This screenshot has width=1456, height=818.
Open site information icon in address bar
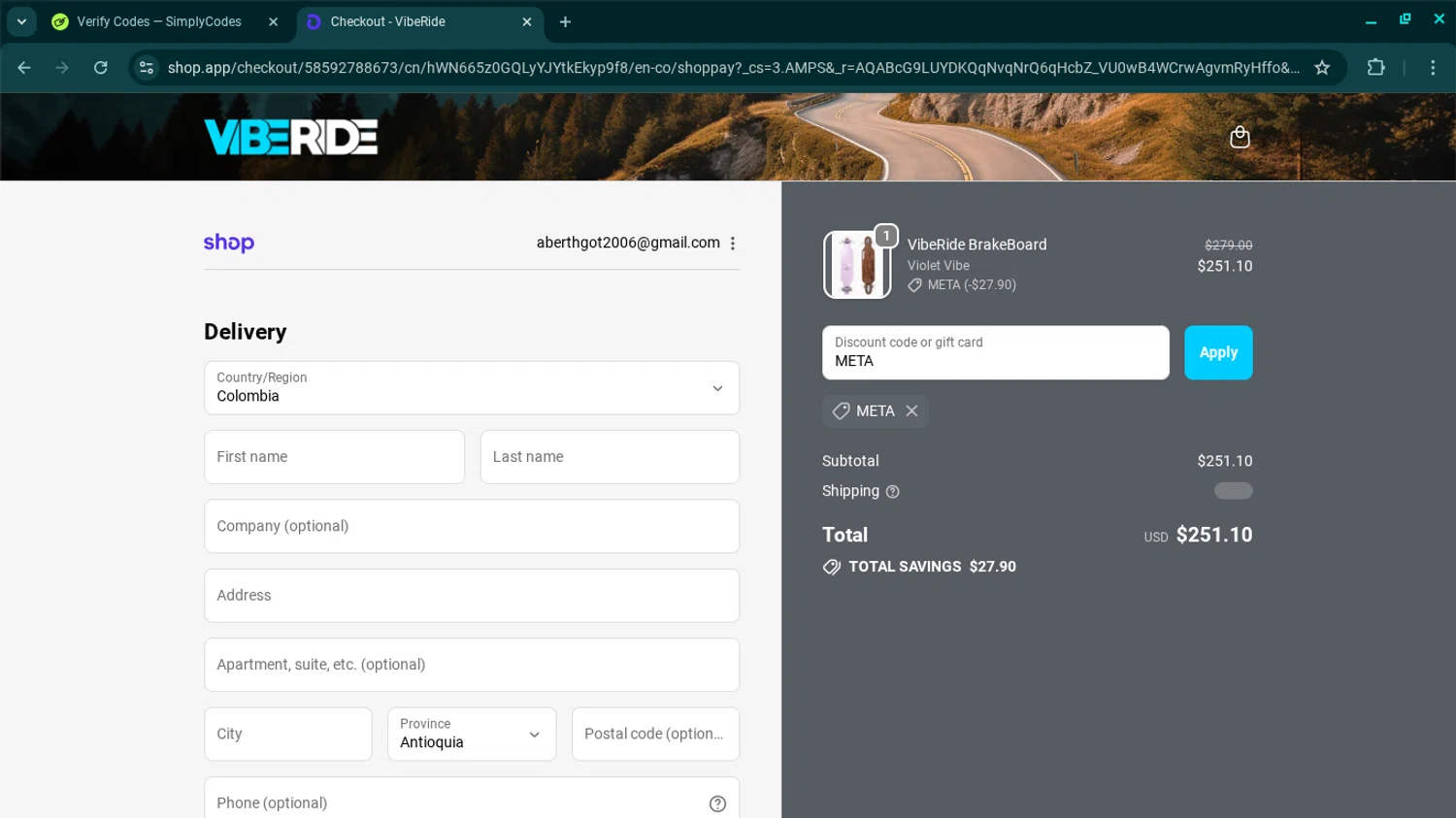147,68
